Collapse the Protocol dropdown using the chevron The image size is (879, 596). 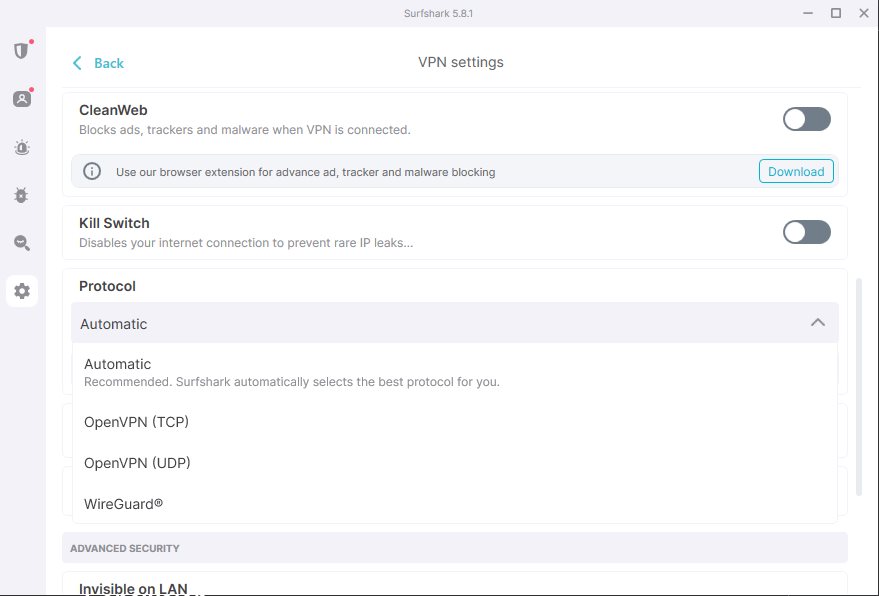(x=817, y=323)
